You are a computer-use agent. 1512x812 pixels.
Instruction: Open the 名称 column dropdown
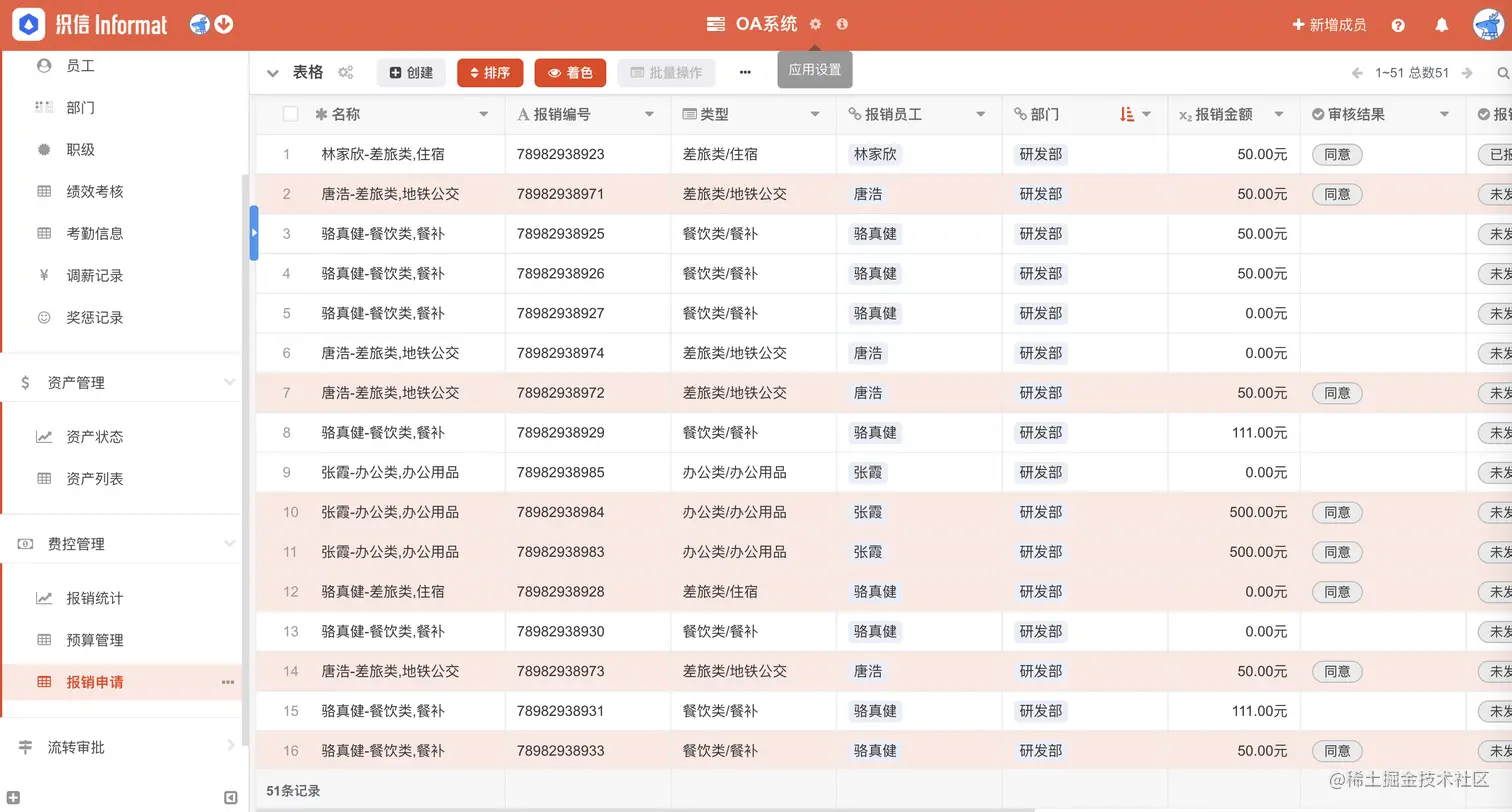click(x=484, y=115)
